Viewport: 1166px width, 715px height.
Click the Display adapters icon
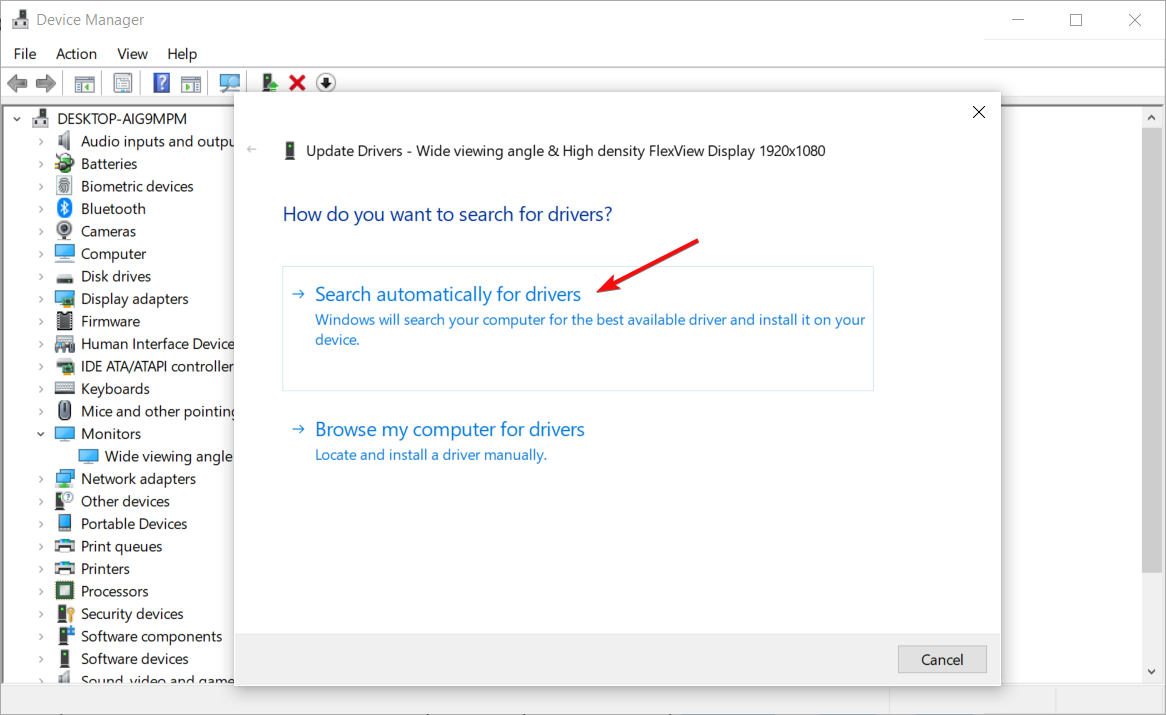[x=65, y=299]
